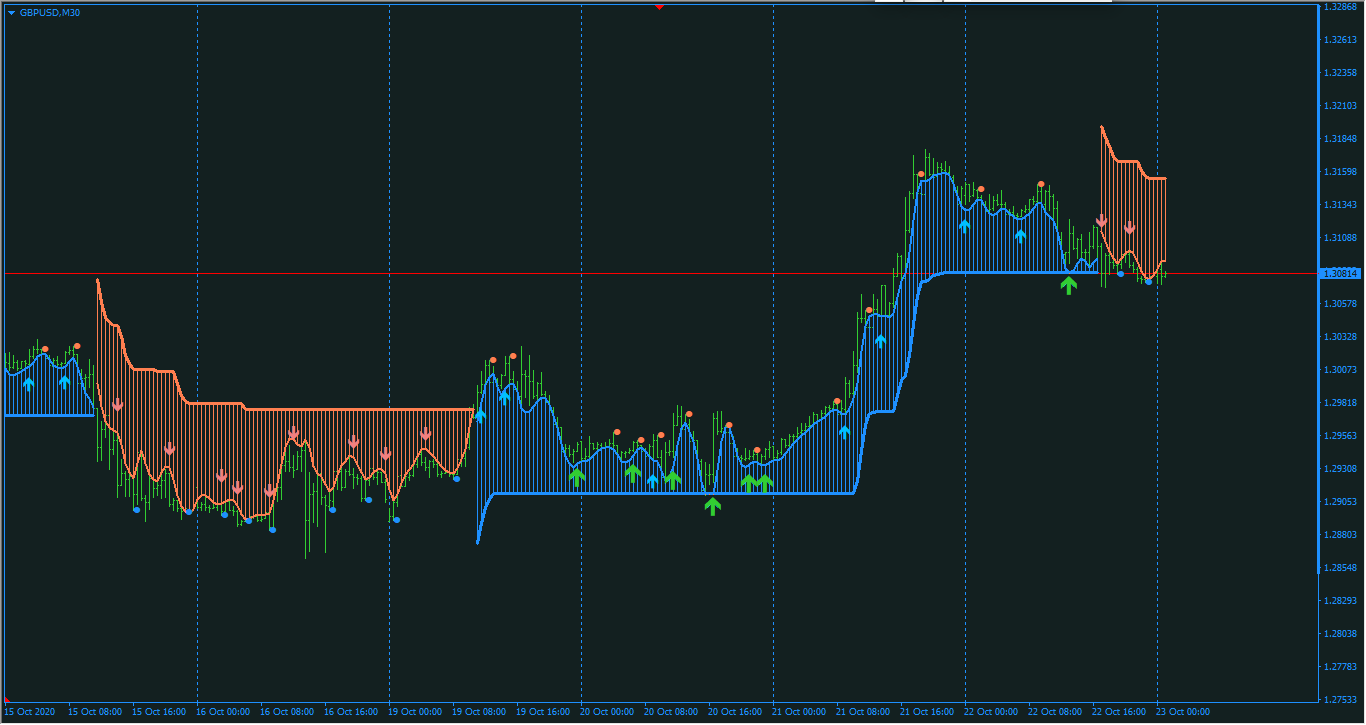Click the 21 Oct 00:00 time label
Screen dimensions: 1366x725
(799, 712)
